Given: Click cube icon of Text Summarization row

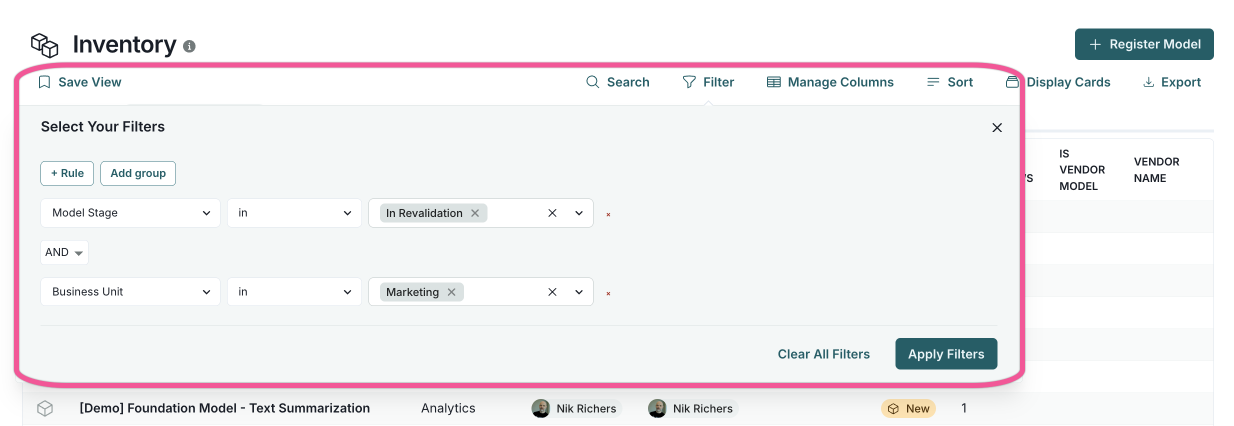Looking at the screenshot, I should [45, 408].
